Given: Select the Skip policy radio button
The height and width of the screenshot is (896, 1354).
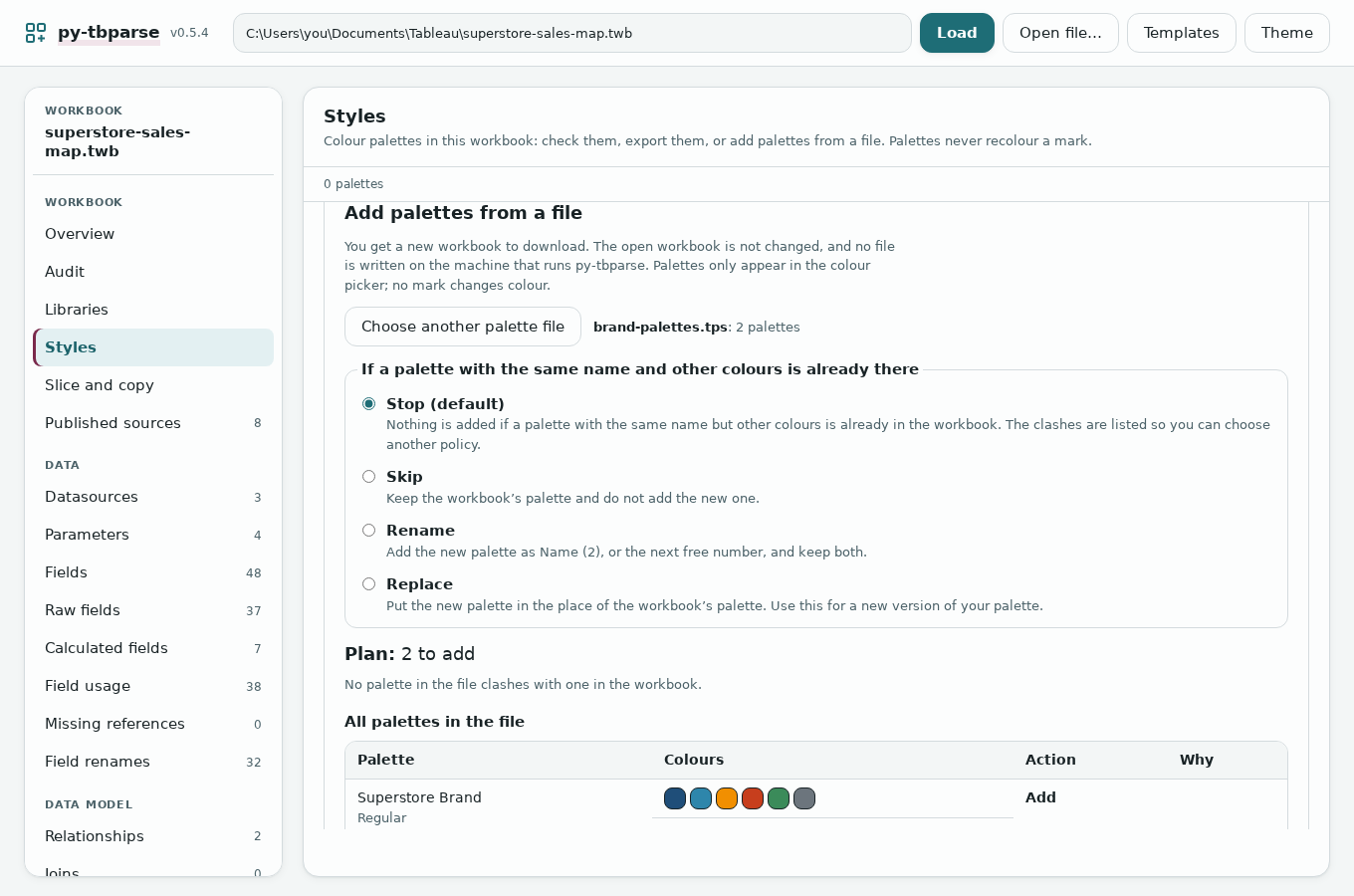Looking at the screenshot, I should [368, 476].
